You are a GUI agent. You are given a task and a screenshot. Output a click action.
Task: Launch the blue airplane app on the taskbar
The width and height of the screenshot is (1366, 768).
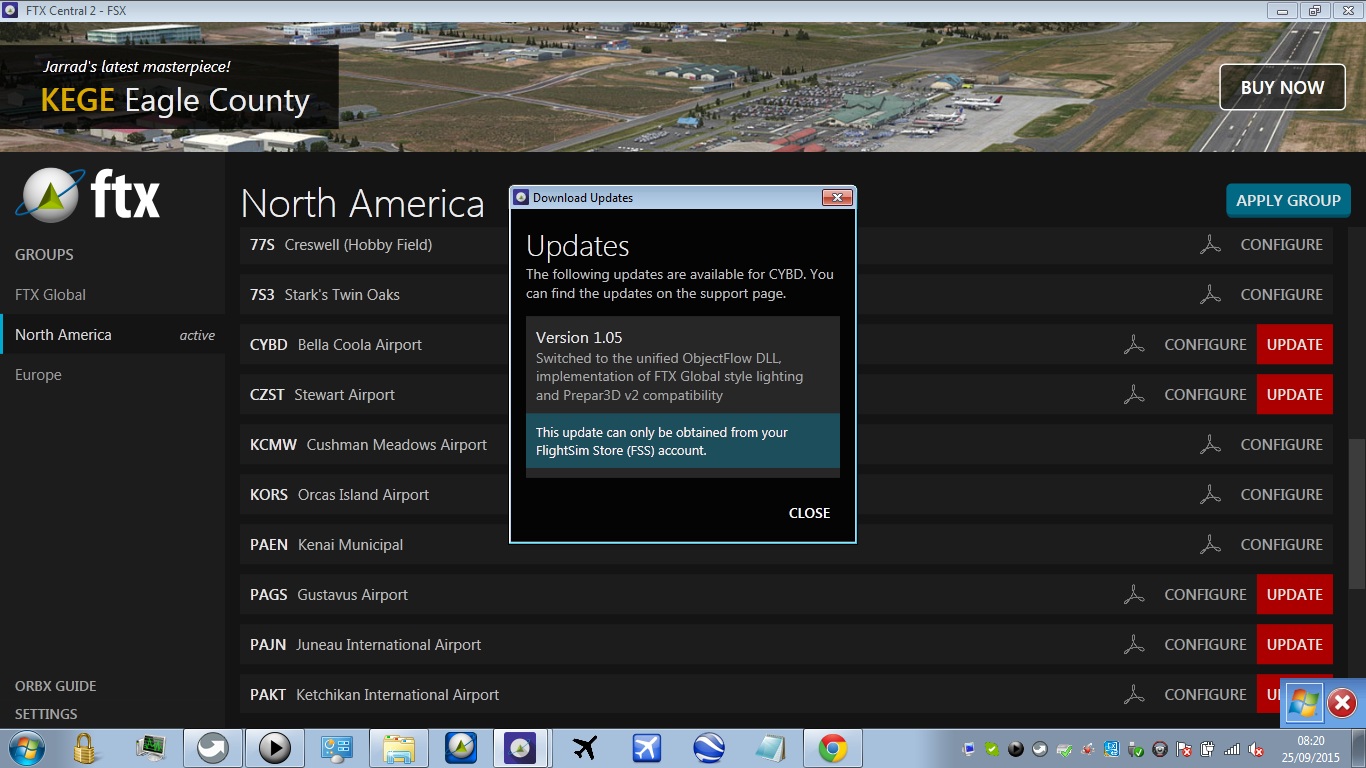[647, 748]
